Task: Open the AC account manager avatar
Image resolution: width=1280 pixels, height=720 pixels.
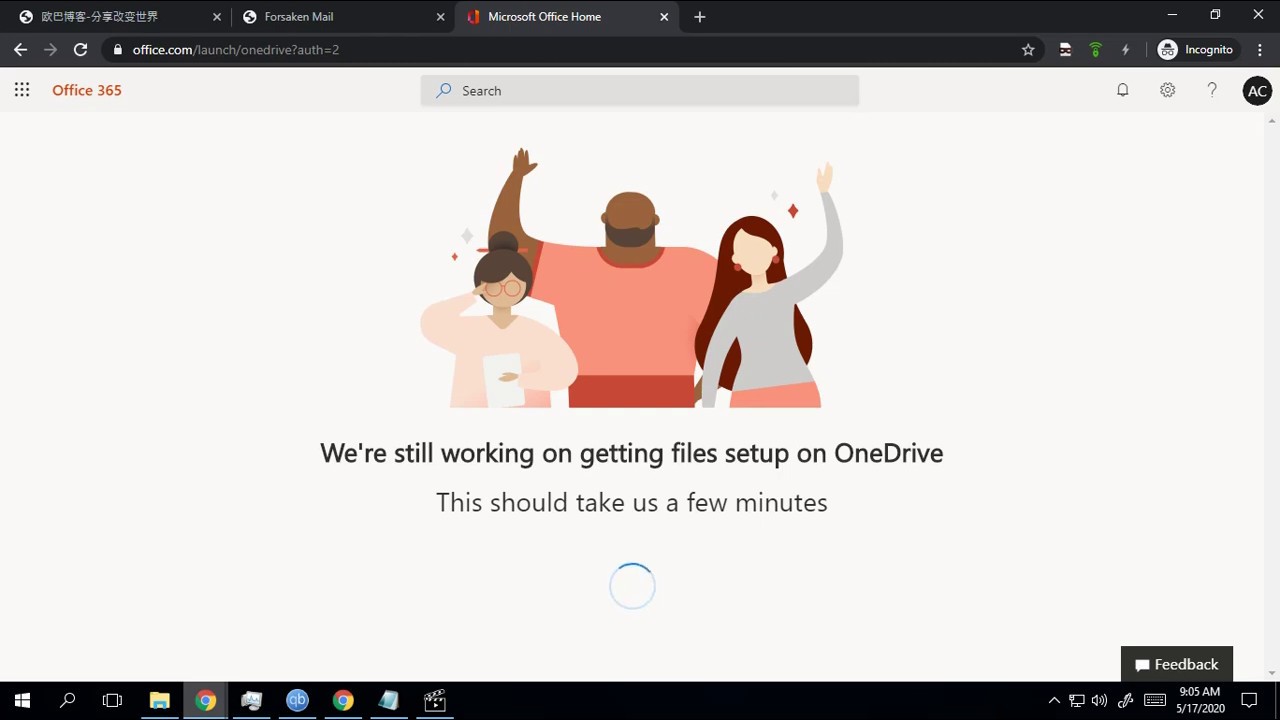Action: (x=1257, y=91)
